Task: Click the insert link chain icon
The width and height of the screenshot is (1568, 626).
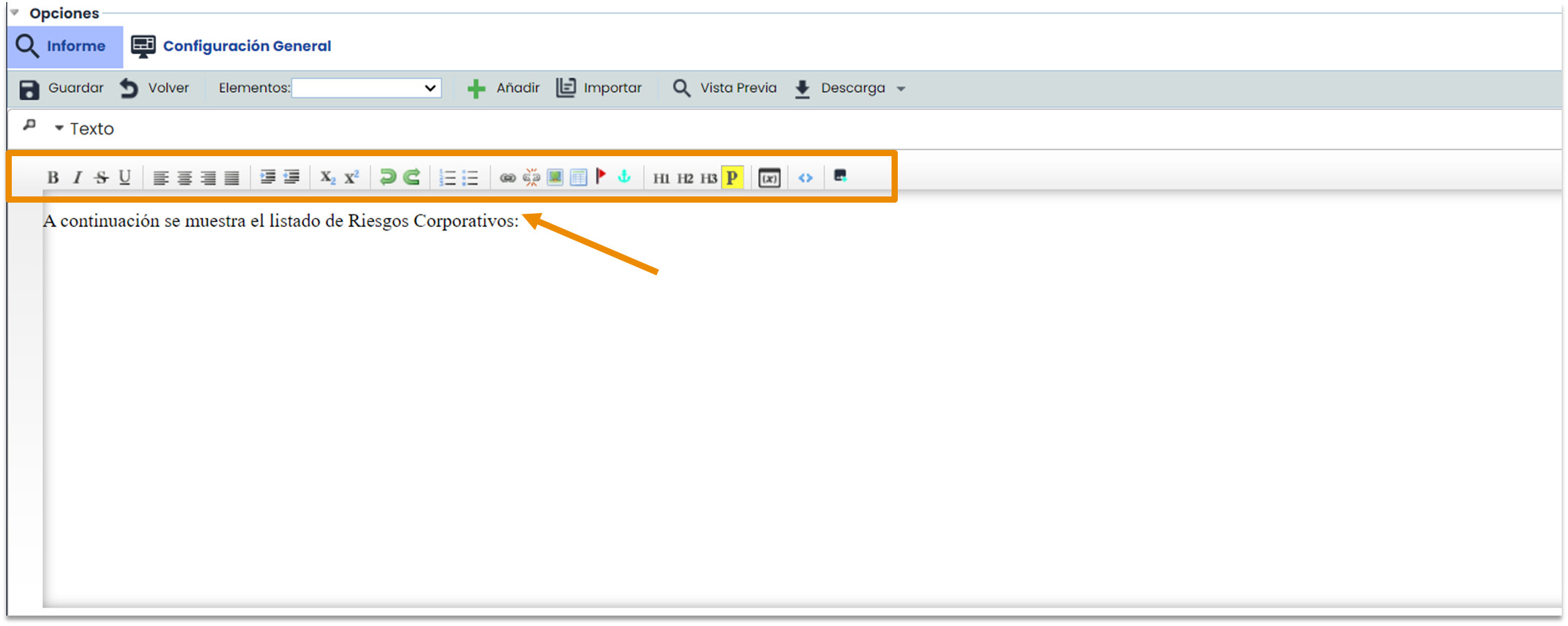Action: (508, 178)
